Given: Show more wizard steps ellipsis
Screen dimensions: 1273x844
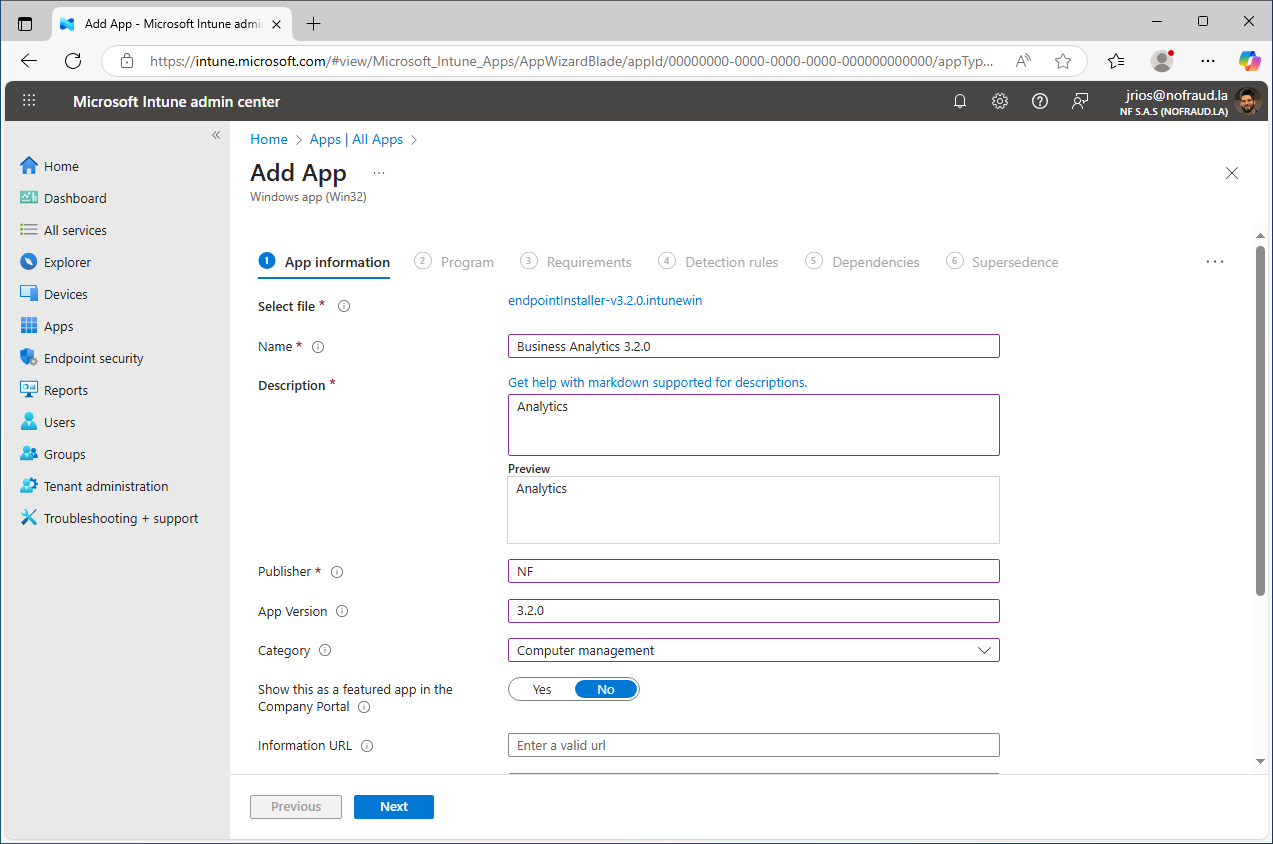Looking at the screenshot, I should 1215,262.
